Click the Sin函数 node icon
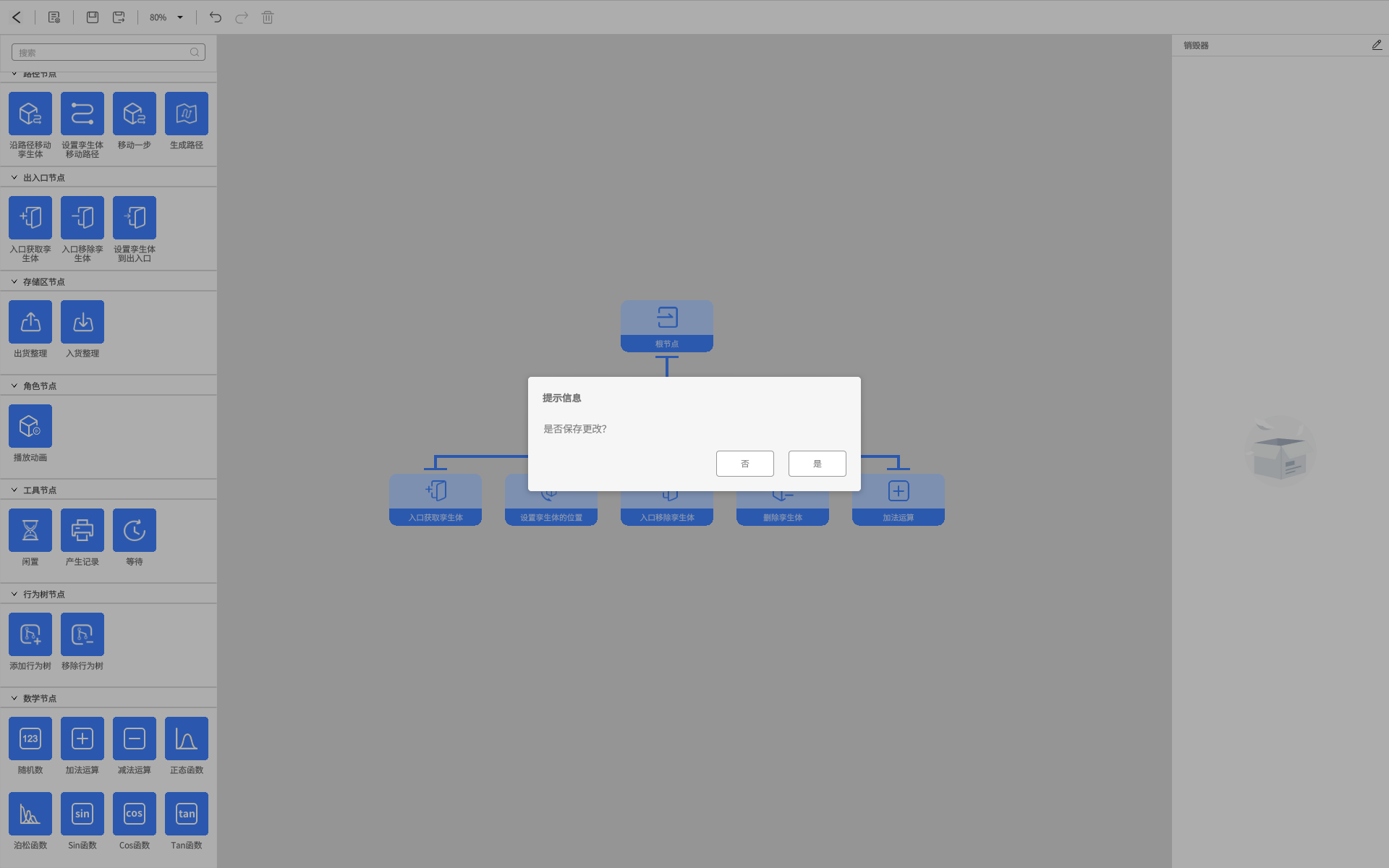Viewport: 1389px width, 868px height. 82,814
